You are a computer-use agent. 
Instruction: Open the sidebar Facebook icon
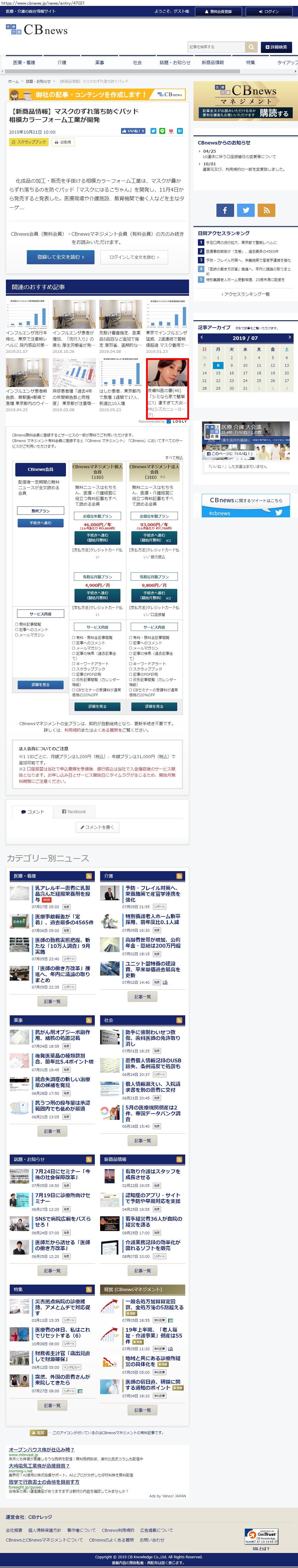point(225,210)
